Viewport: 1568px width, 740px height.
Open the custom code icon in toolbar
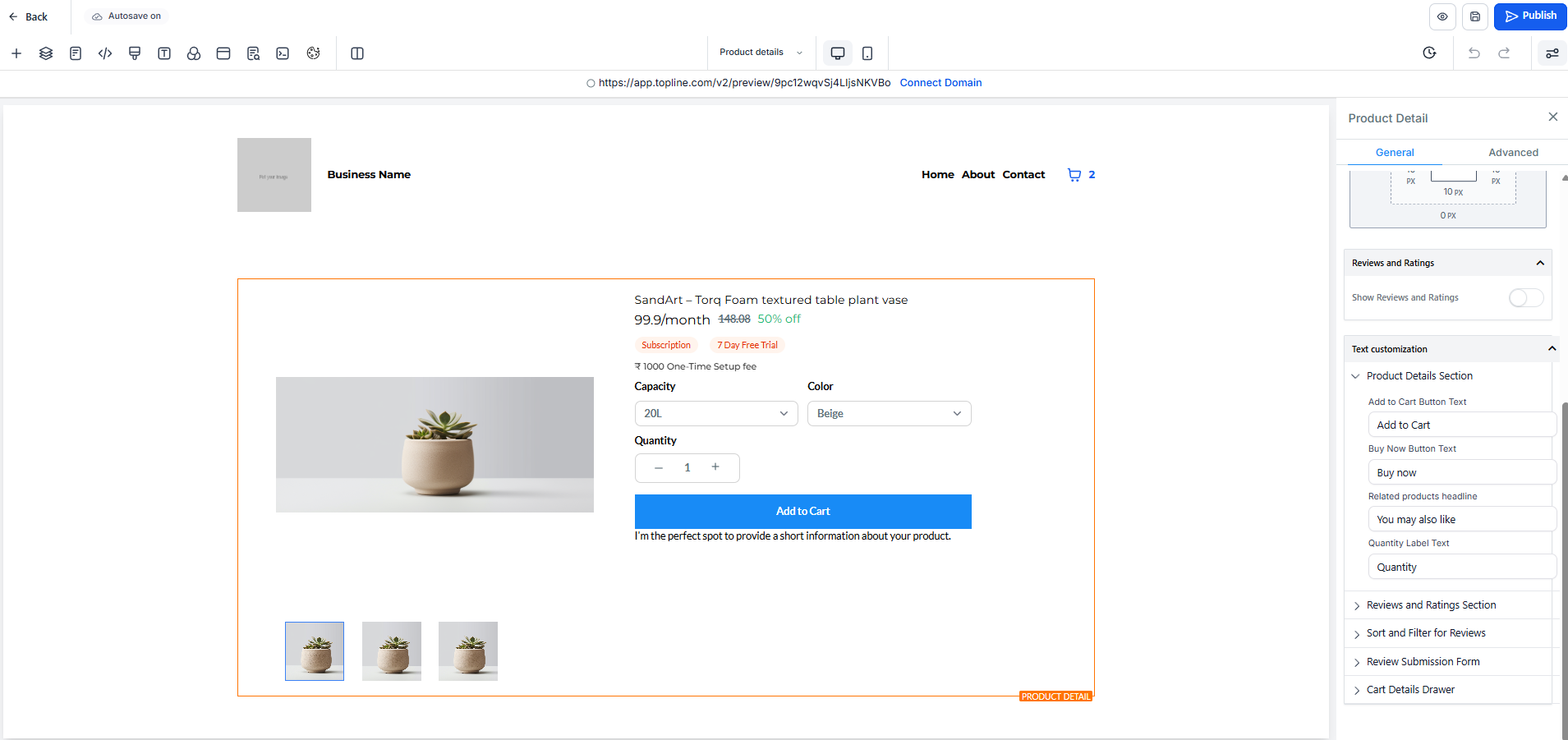click(x=105, y=53)
